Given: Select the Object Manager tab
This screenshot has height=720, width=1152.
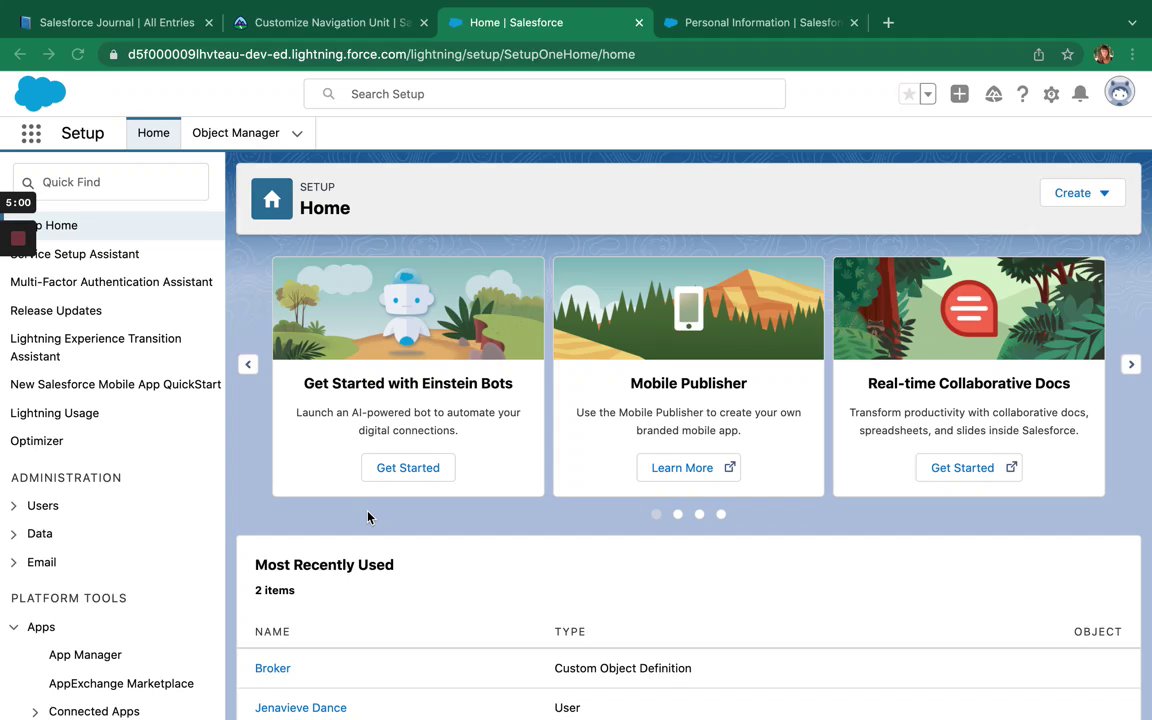Looking at the screenshot, I should pos(235,133).
